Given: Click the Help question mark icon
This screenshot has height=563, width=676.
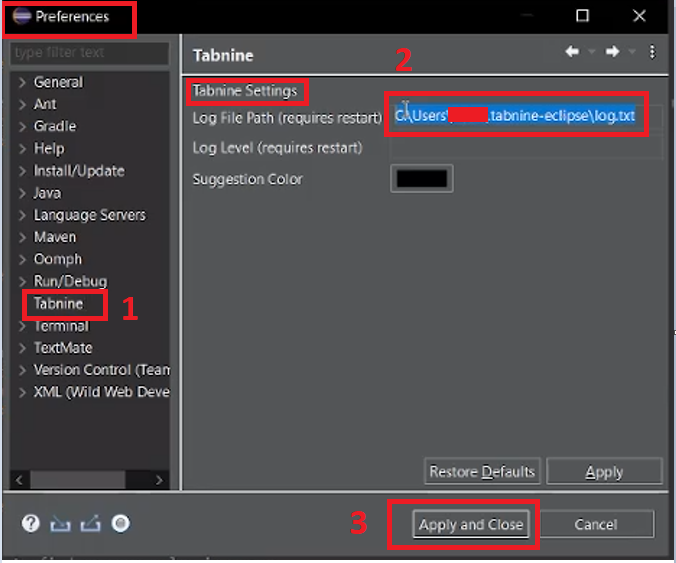Looking at the screenshot, I should (31, 523).
